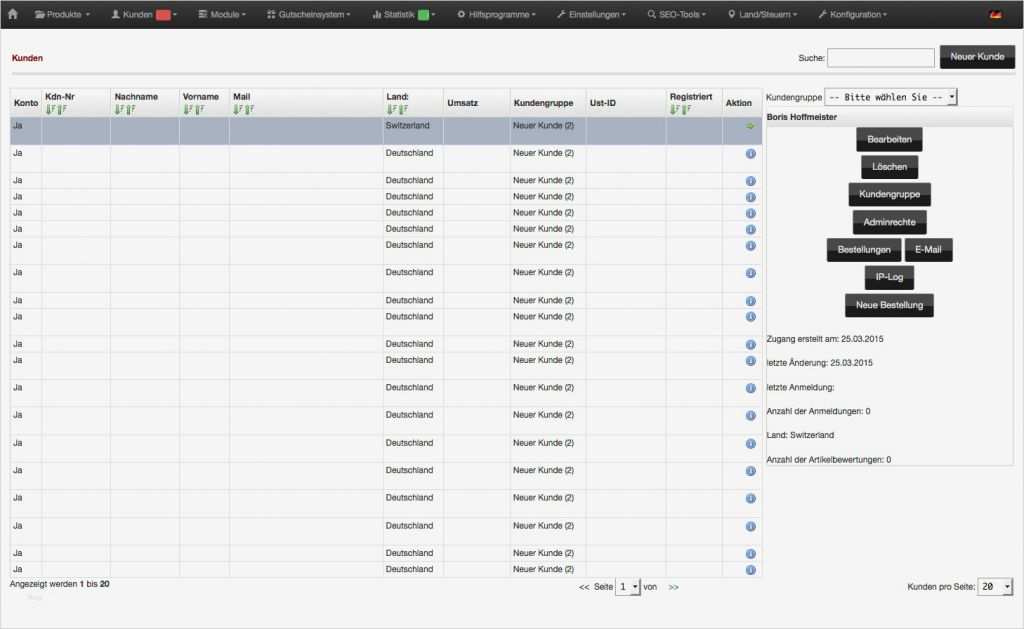This screenshot has height=629, width=1024.
Task: Click second sort arrow under Registriert
Action: 686,110
